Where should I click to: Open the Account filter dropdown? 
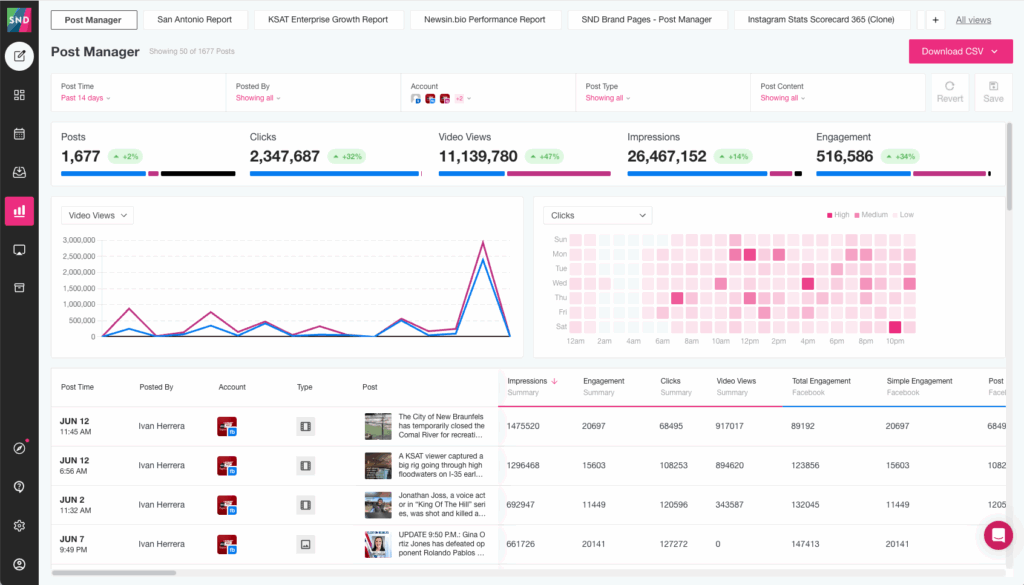(441, 99)
